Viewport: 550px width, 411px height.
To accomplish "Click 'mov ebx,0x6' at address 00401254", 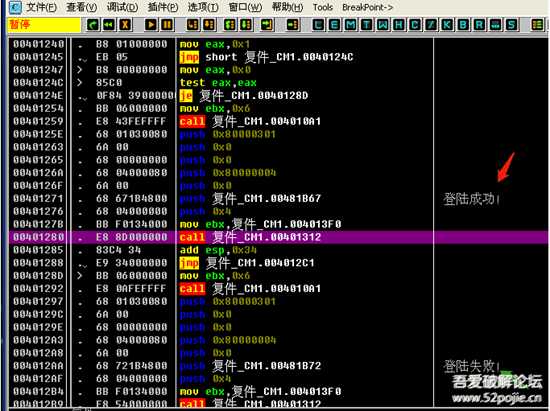I will [x=215, y=108].
